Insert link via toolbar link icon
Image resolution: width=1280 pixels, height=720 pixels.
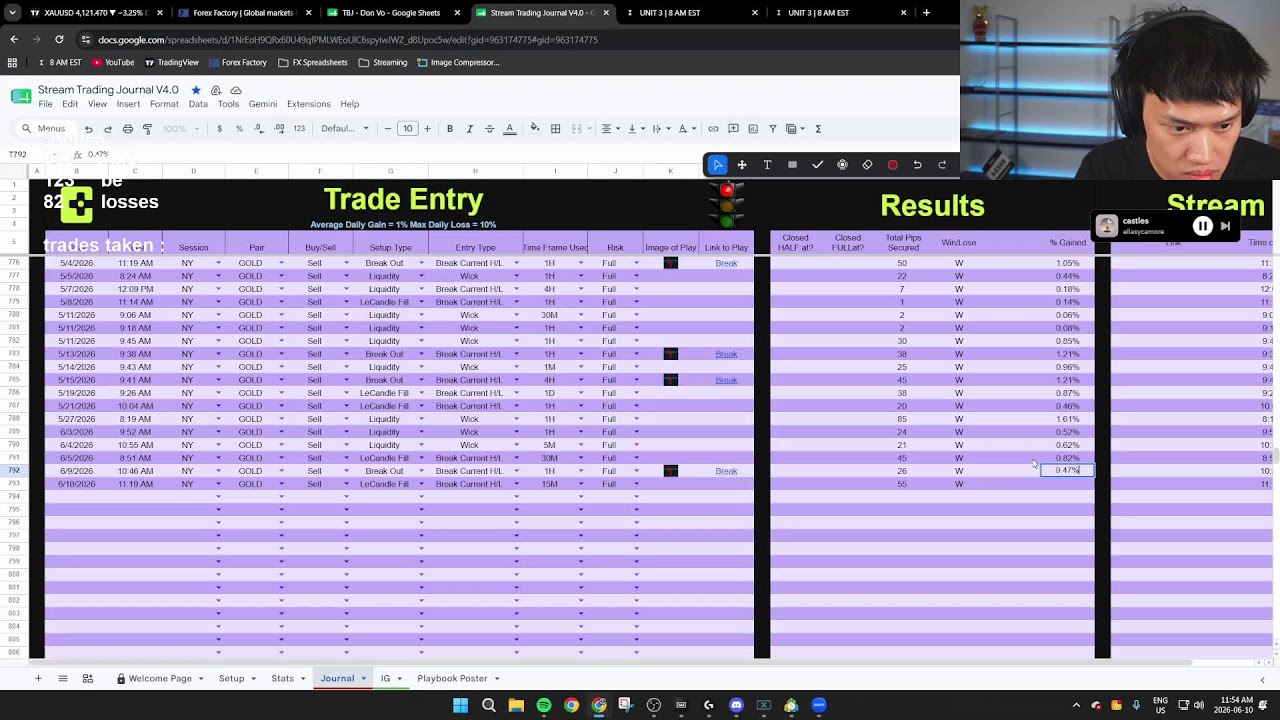tap(713, 129)
